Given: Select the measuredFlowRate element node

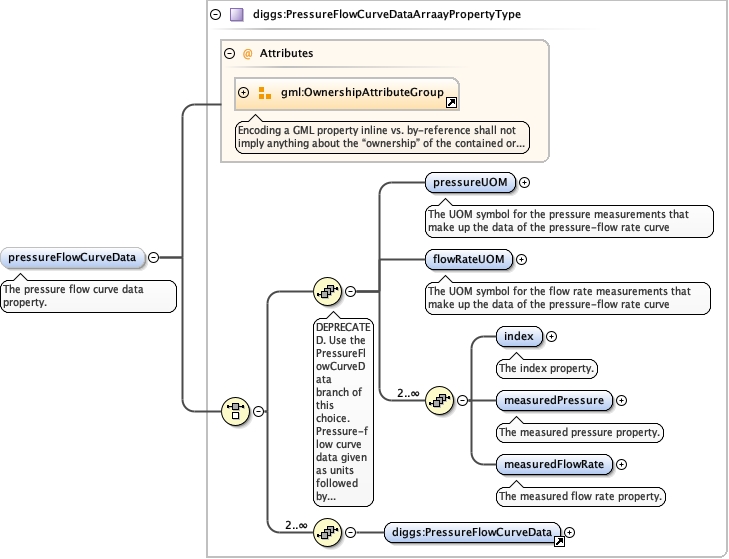Looking at the screenshot, I should click(554, 464).
